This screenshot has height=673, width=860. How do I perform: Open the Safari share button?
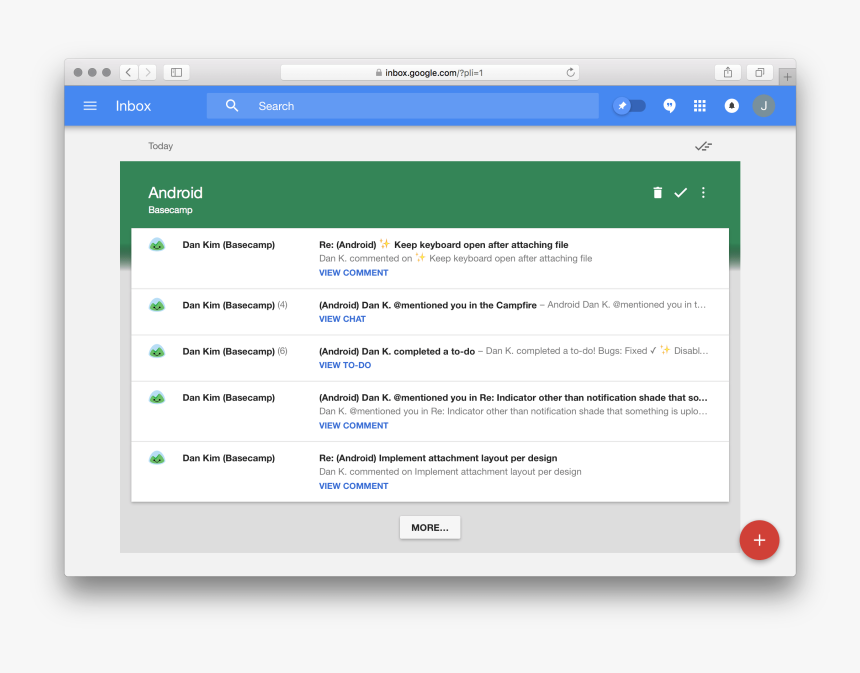point(728,72)
